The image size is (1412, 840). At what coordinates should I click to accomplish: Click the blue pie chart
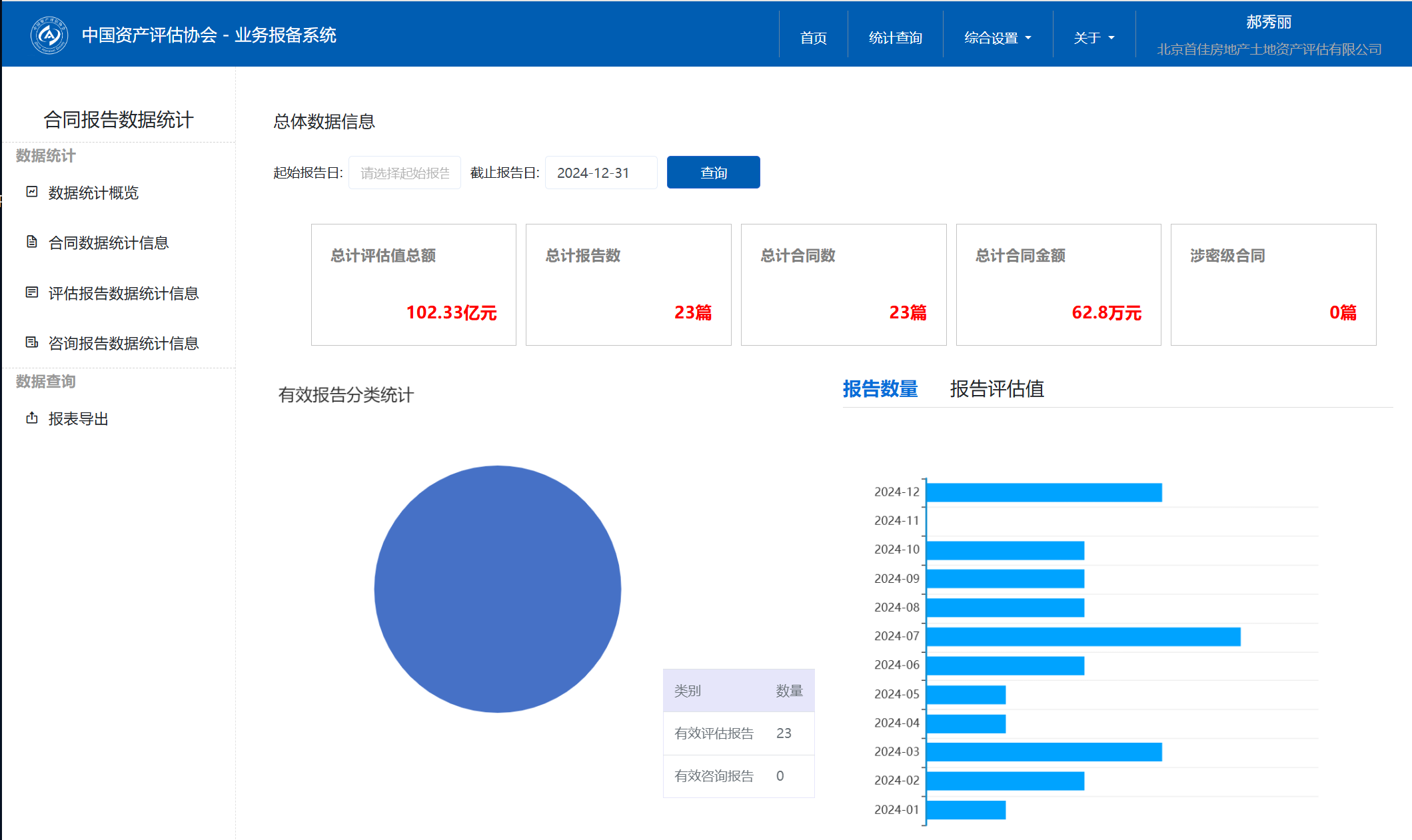497,589
